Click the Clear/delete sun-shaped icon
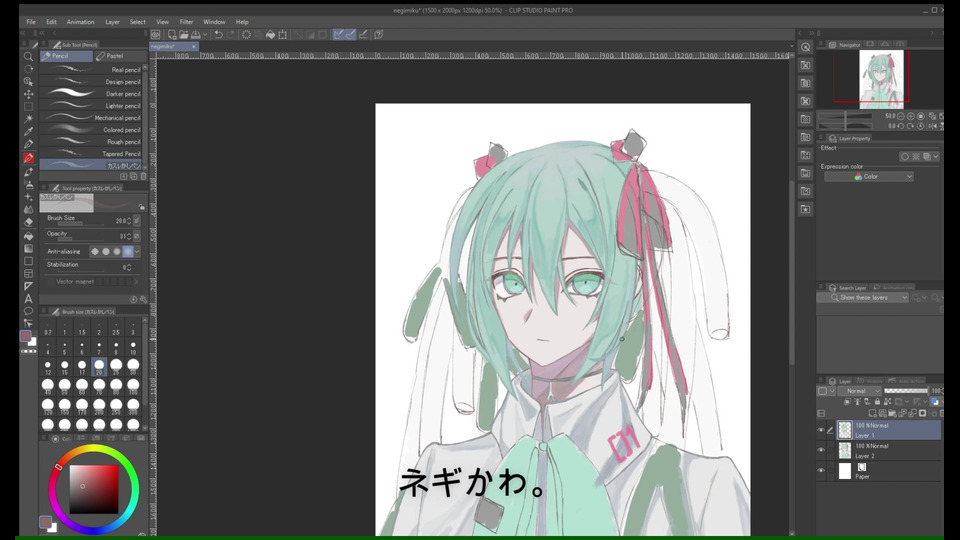This screenshot has height=540, width=960. 246,35
